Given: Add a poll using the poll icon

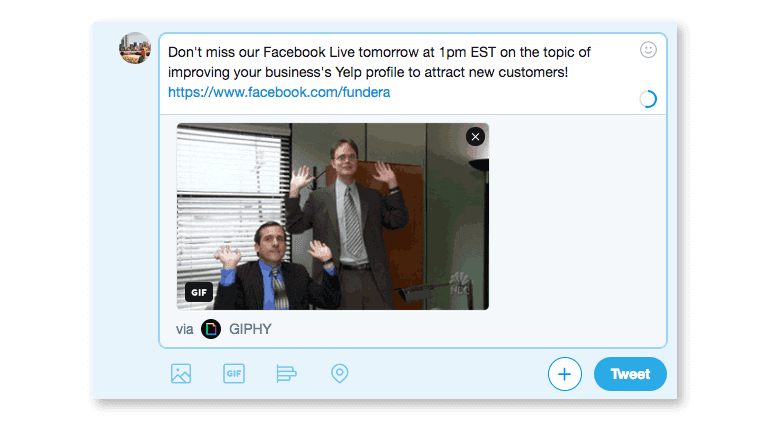Looking at the screenshot, I should 287,374.
